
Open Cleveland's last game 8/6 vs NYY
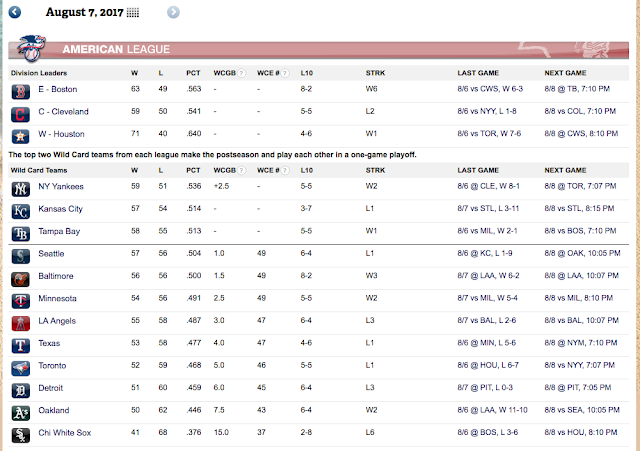(x=487, y=111)
